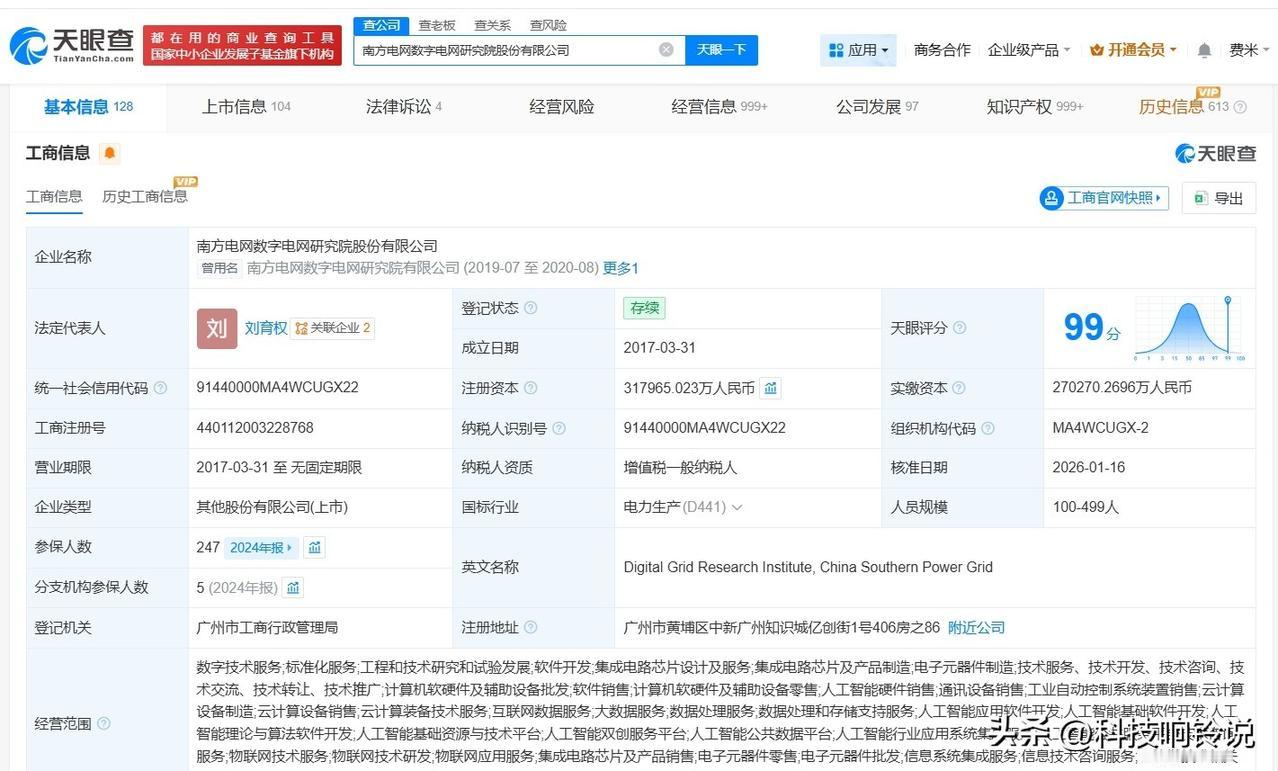Open the 费米 account dropdown
The image size is (1278, 771).
(x=1249, y=50)
